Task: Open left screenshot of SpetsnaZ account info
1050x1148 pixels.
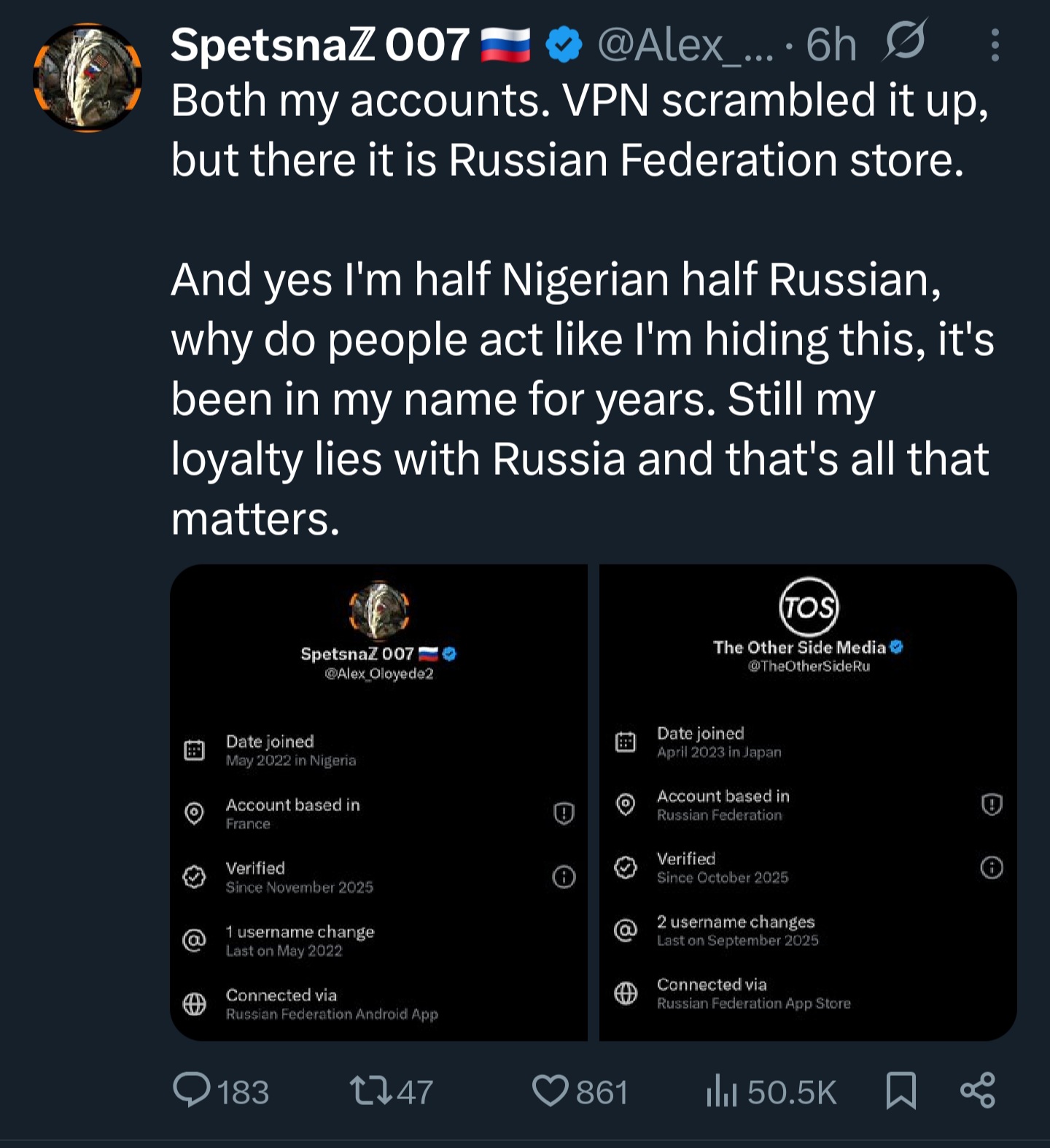Action: (x=379, y=802)
